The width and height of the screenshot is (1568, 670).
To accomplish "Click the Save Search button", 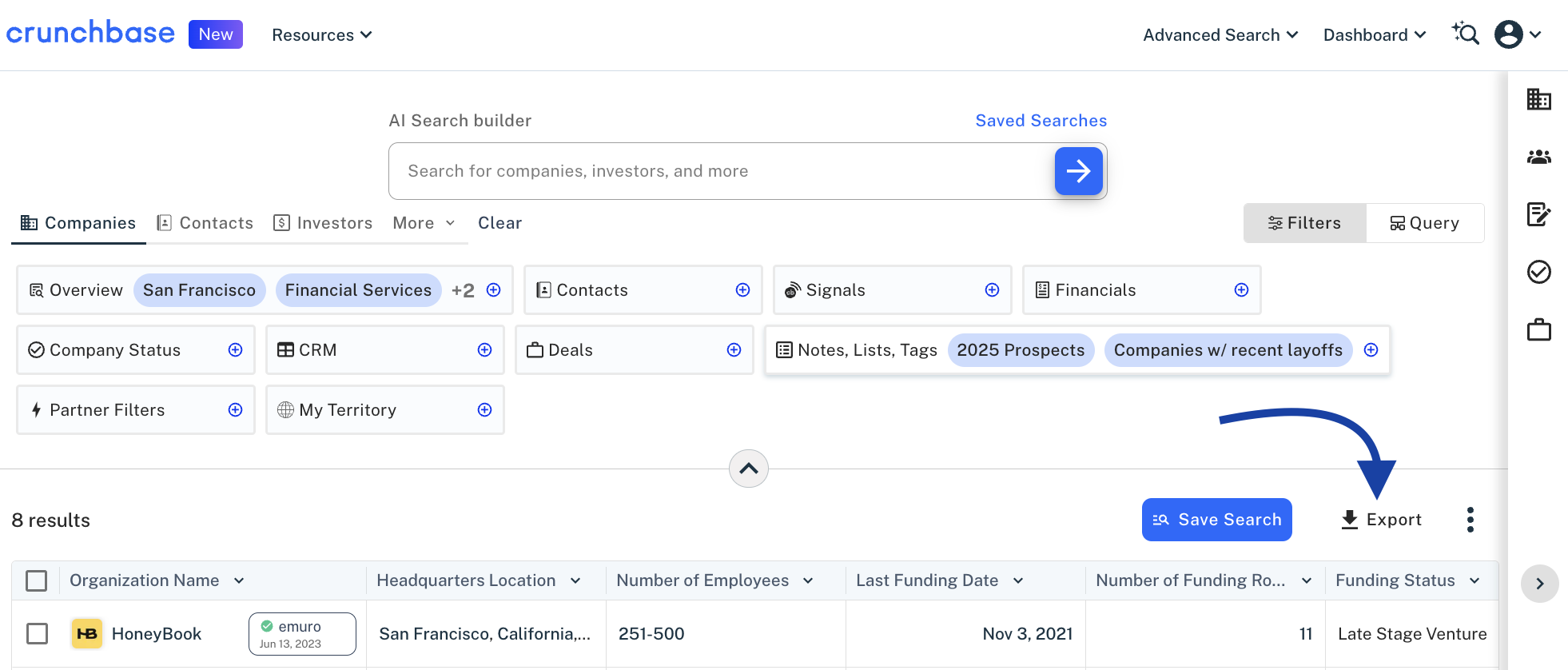I will click(x=1216, y=520).
